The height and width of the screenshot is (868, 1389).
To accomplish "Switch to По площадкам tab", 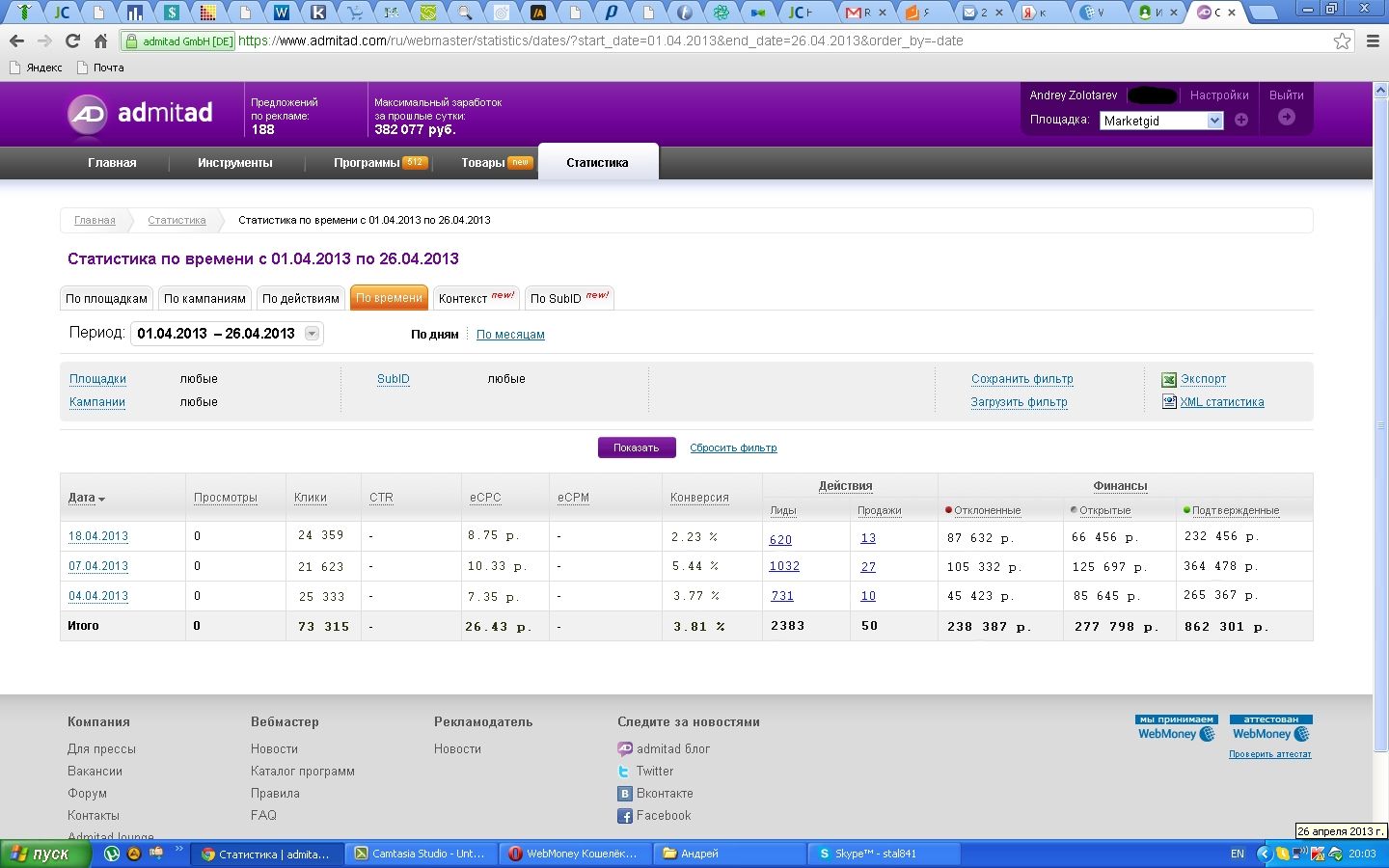I will 107,298.
